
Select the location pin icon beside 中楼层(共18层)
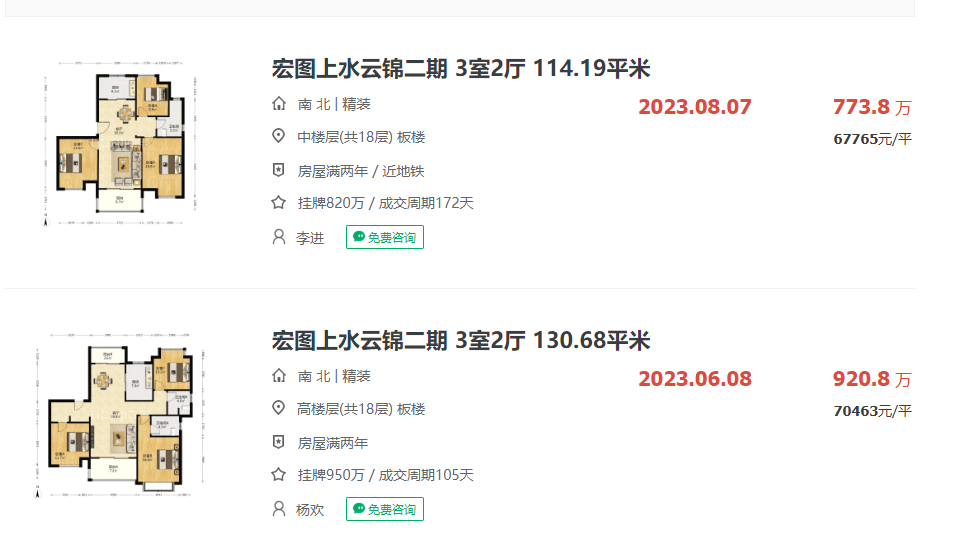279,137
